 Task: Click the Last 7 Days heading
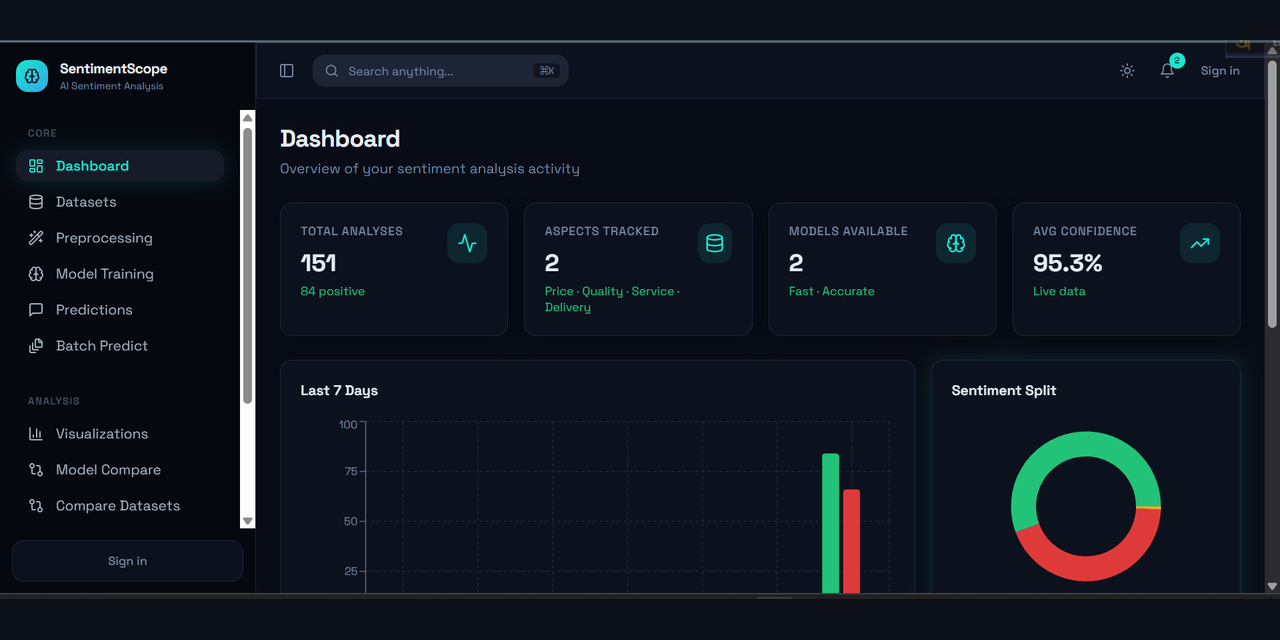coord(339,390)
